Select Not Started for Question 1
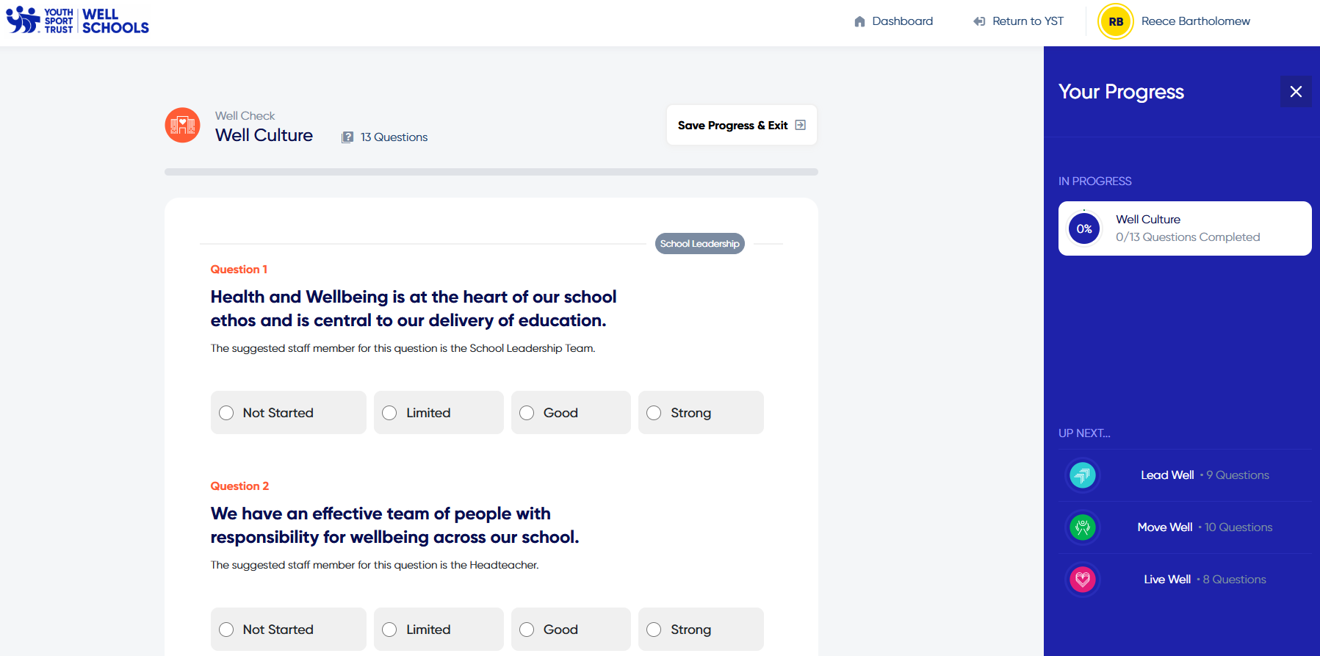This screenshot has width=1320, height=656. (288, 412)
